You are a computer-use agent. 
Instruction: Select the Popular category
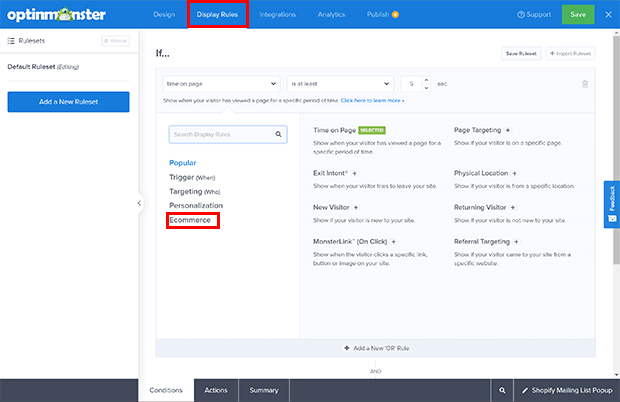(183, 163)
